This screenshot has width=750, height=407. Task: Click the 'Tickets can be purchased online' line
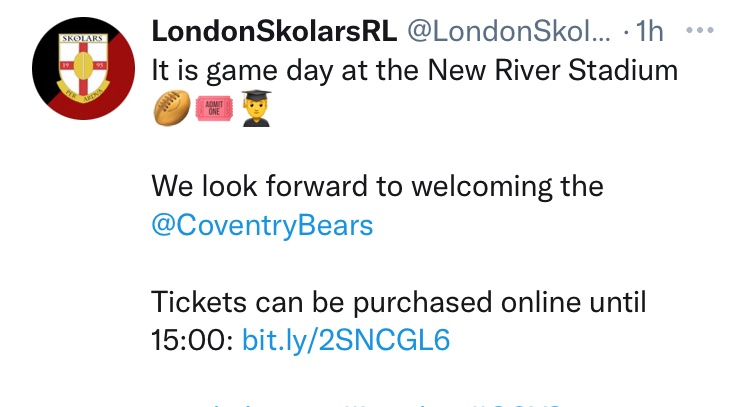point(398,302)
